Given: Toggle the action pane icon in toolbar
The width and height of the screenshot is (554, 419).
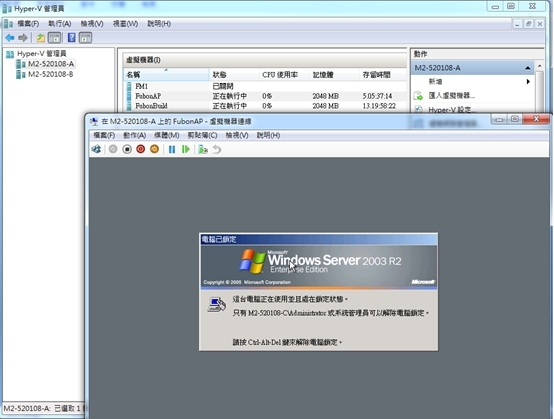Looking at the screenshot, I should coord(86,38).
